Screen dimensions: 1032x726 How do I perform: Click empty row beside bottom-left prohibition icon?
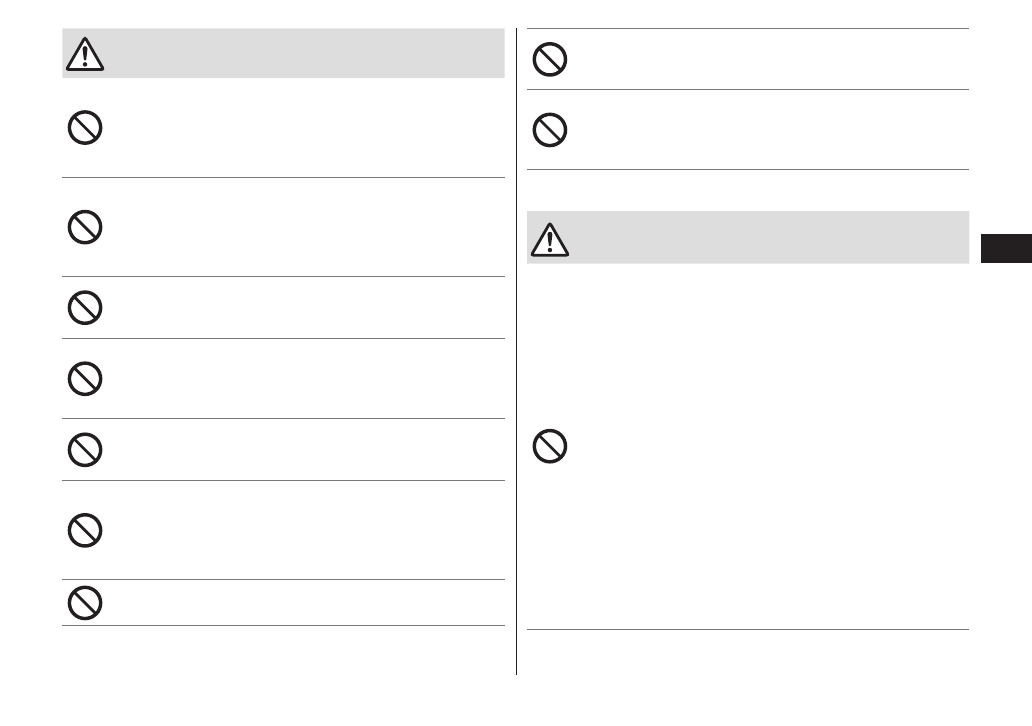click(x=300, y=603)
